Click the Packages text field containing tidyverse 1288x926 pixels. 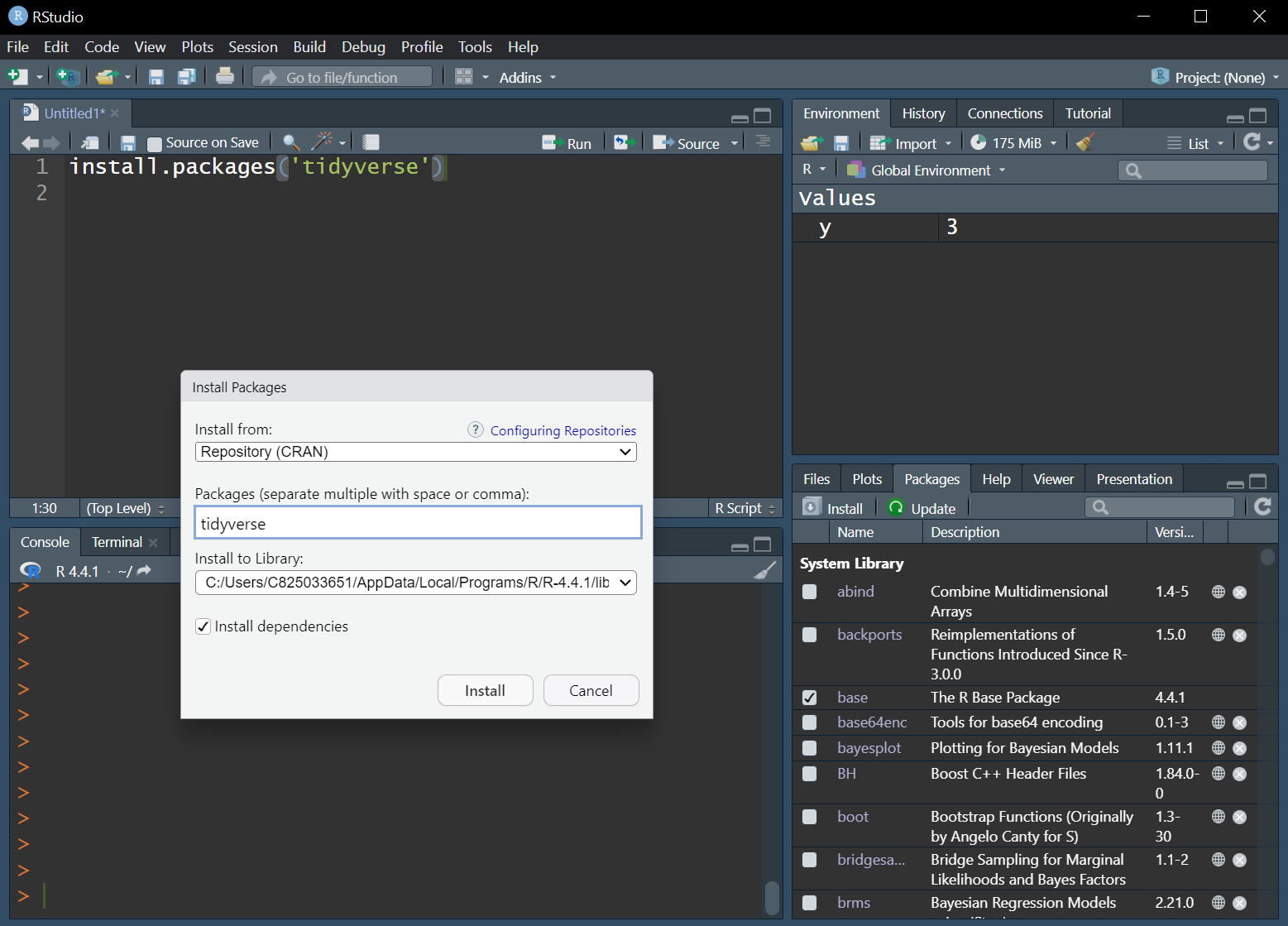click(x=418, y=523)
